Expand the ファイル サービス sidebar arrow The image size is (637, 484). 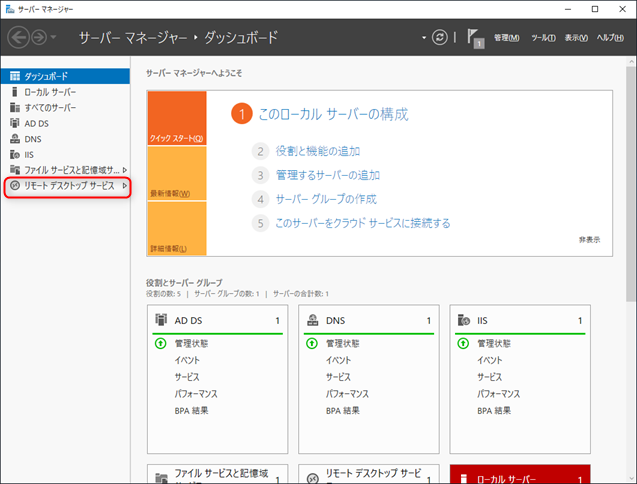point(125,170)
